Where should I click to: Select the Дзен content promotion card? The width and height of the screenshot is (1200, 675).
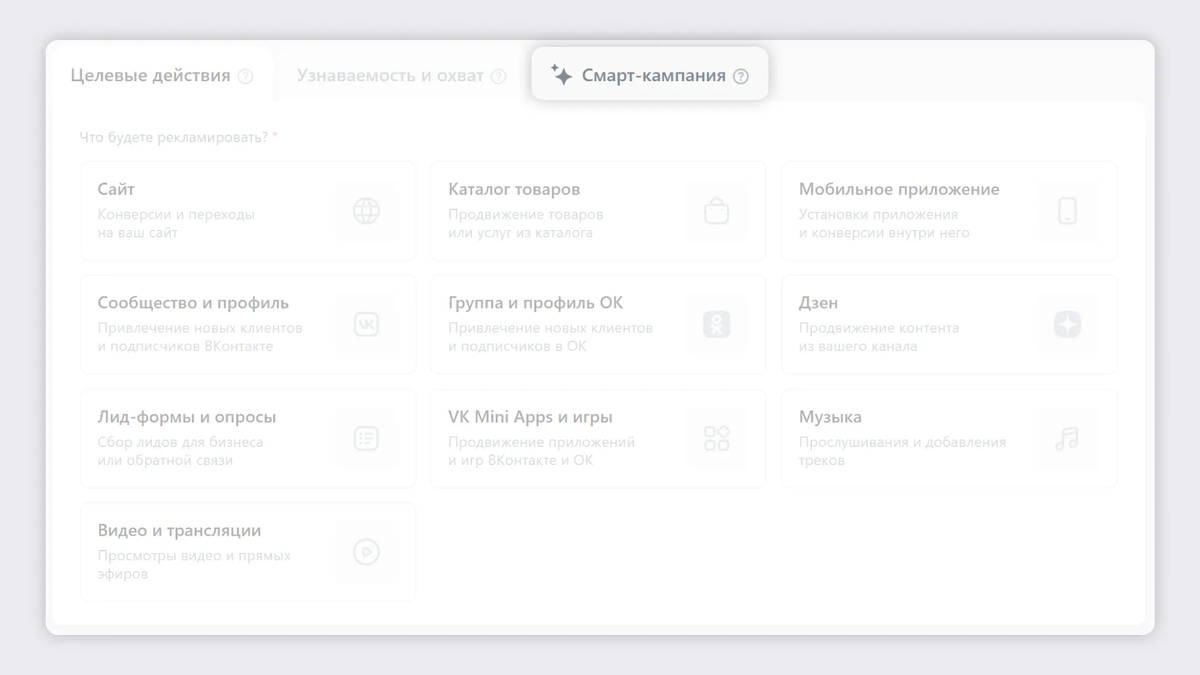pyautogui.click(x=948, y=324)
